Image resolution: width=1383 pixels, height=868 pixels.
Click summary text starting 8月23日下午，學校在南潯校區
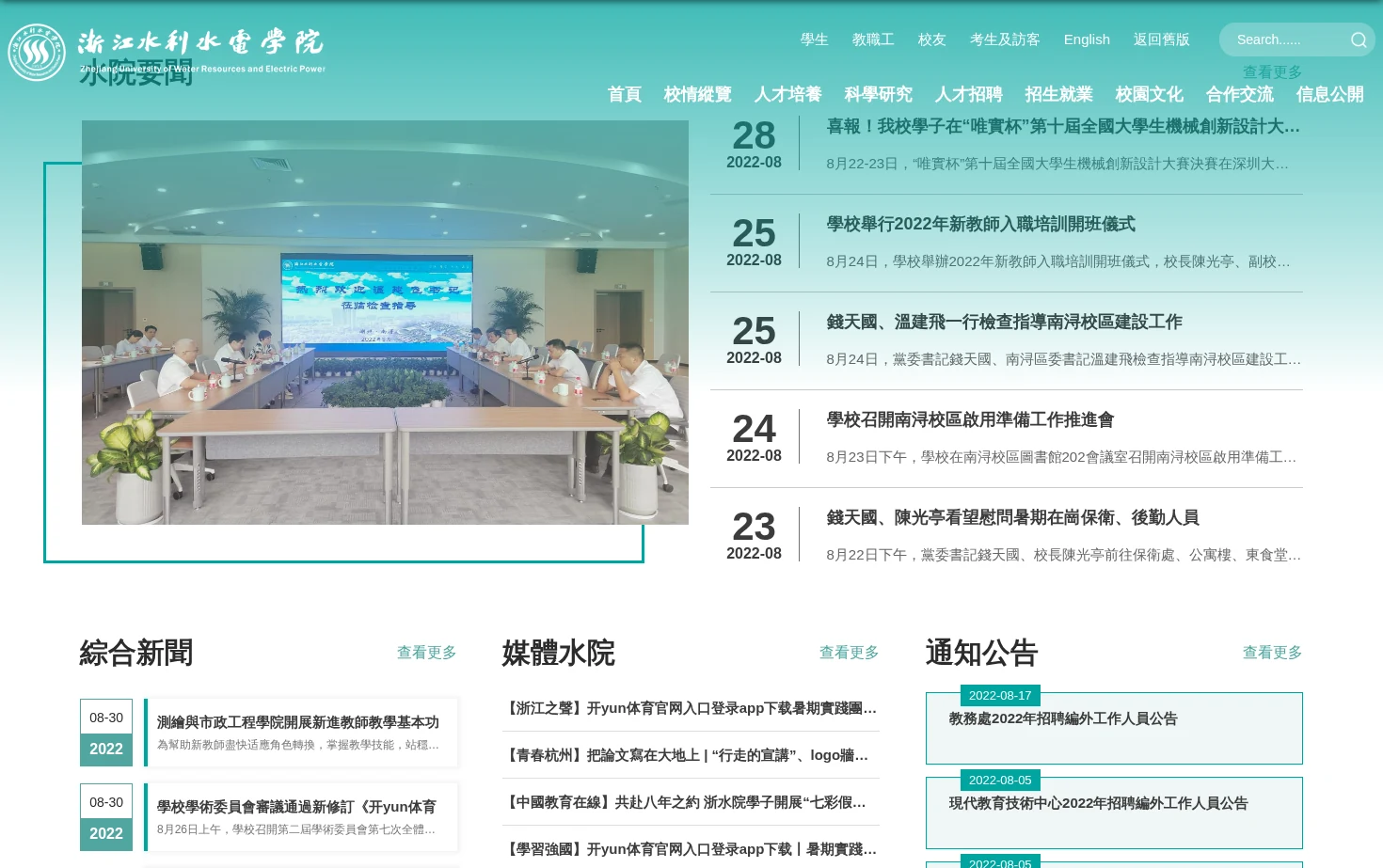[x=1061, y=457]
